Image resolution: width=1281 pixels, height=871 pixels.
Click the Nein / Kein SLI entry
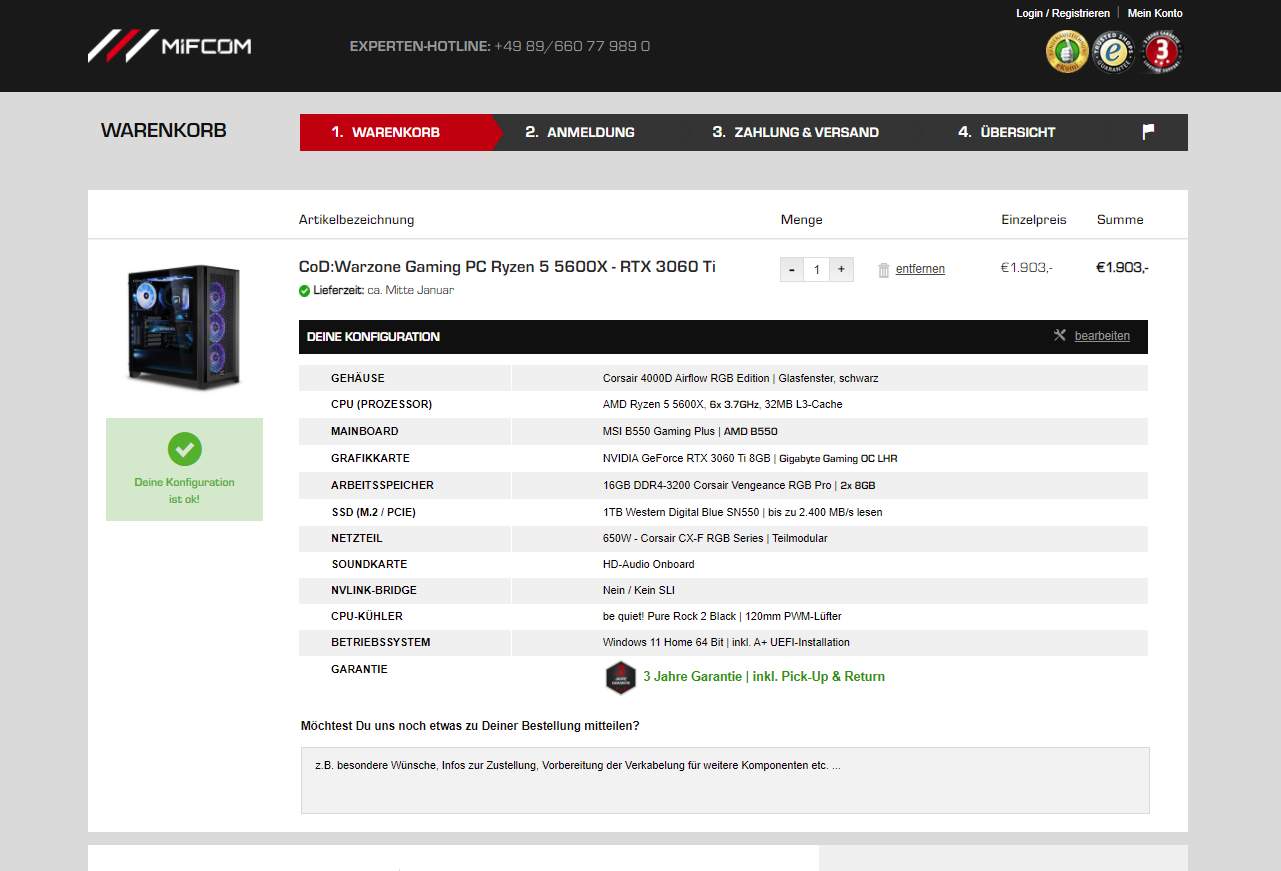[x=639, y=590]
